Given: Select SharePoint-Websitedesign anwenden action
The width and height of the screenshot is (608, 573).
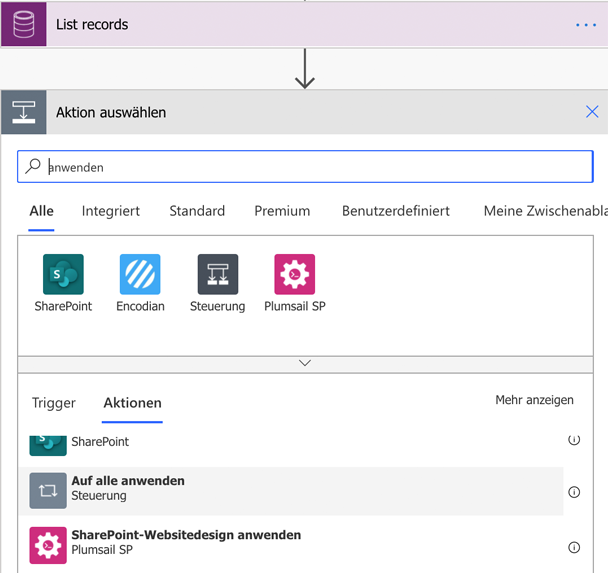Looking at the screenshot, I should [292, 545].
